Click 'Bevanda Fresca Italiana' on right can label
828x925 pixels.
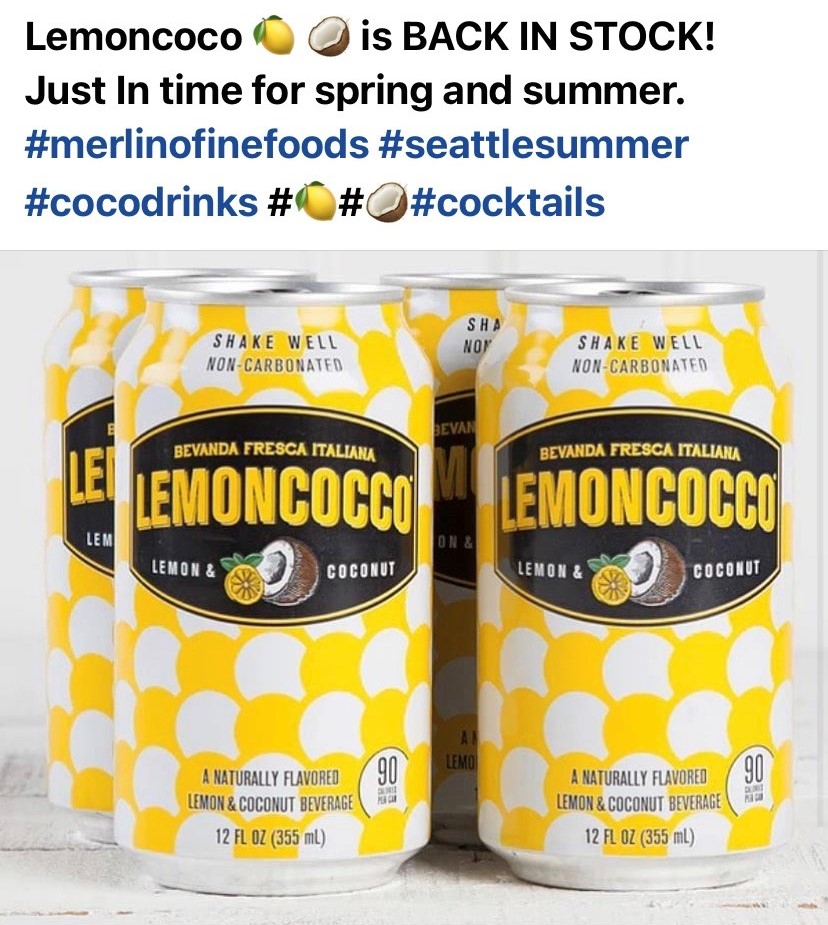pyautogui.click(x=641, y=452)
